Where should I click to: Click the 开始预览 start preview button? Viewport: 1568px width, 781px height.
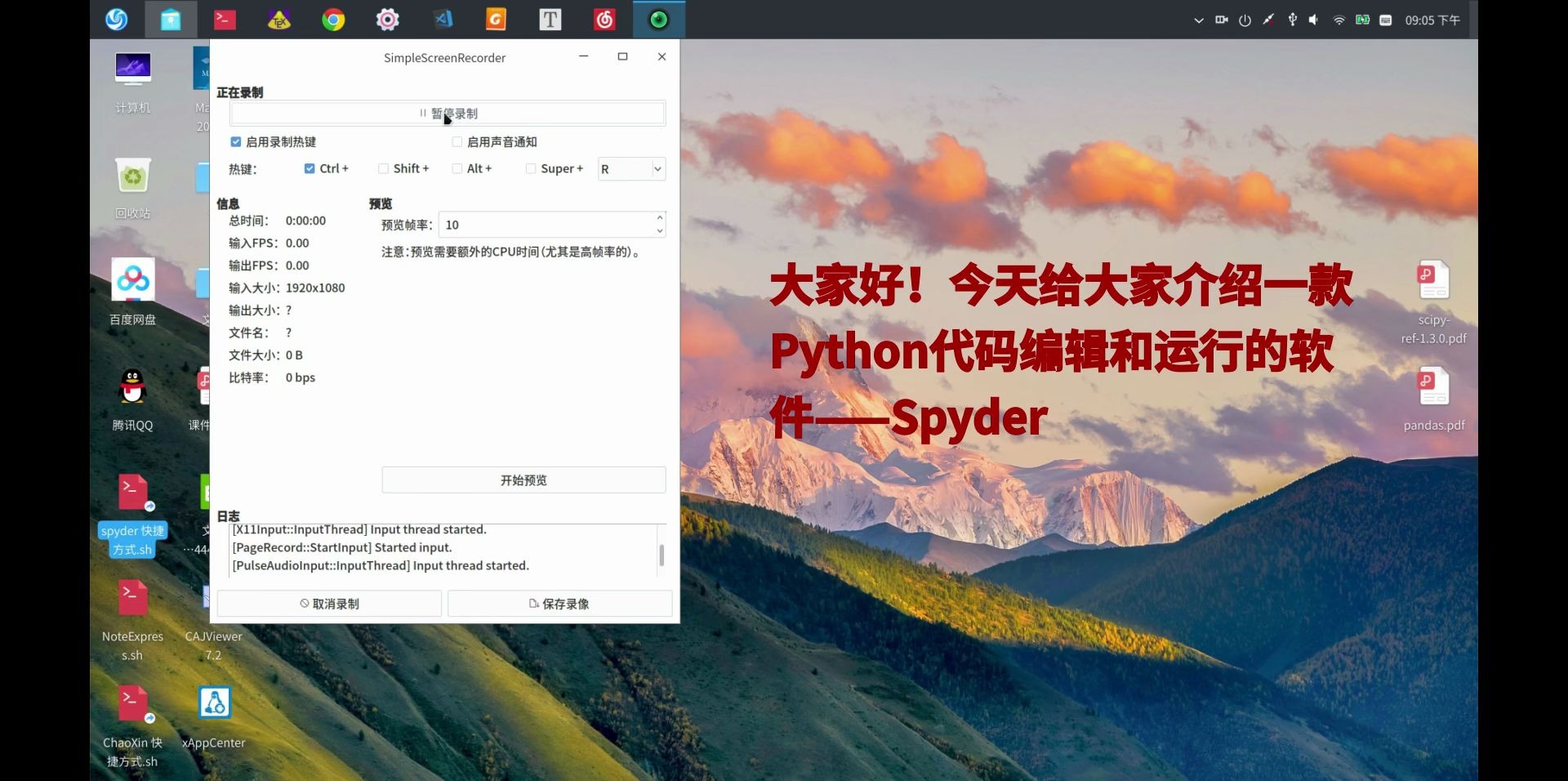pyautogui.click(x=523, y=480)
